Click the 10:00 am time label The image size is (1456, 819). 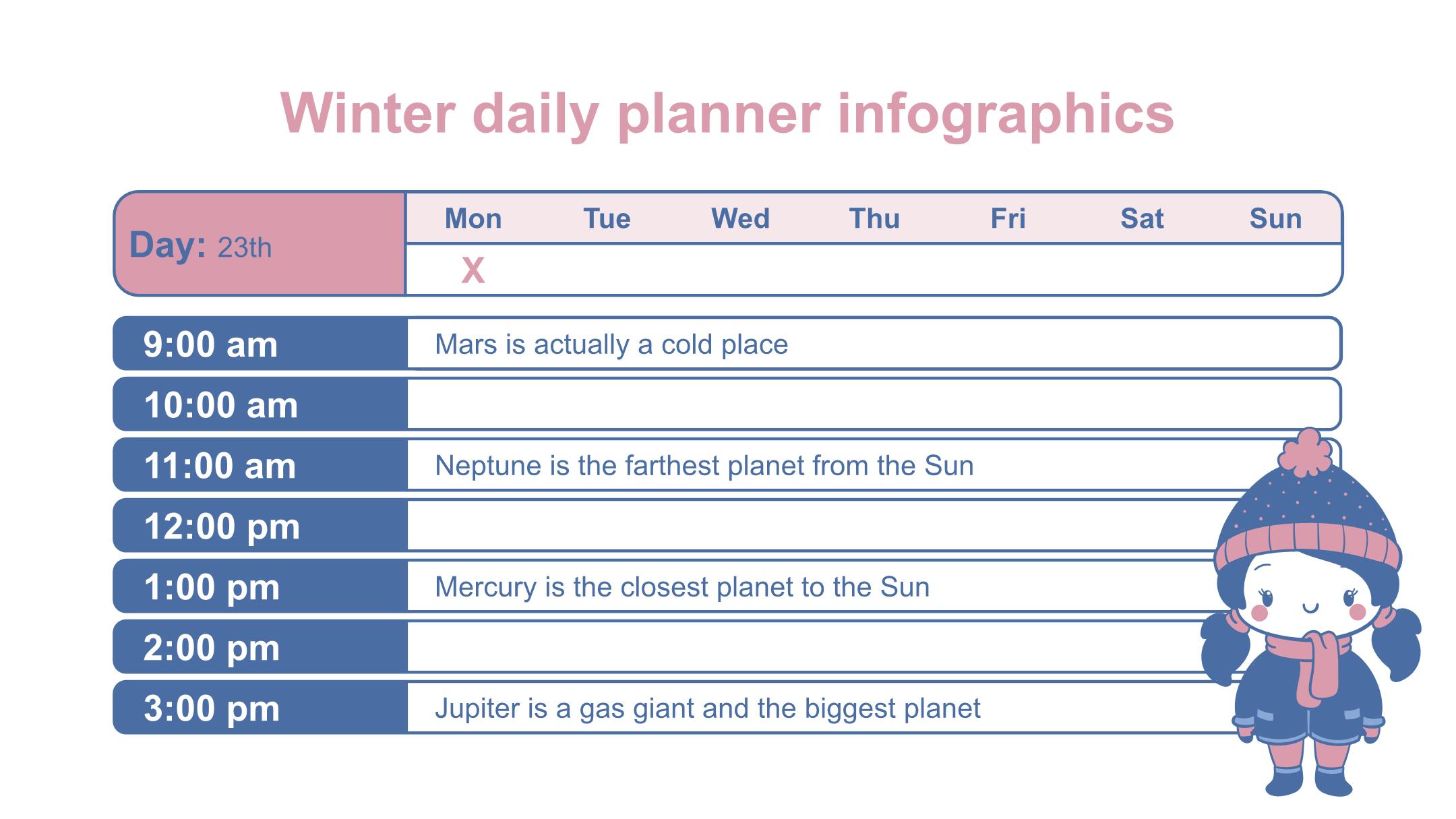[220, 405]
